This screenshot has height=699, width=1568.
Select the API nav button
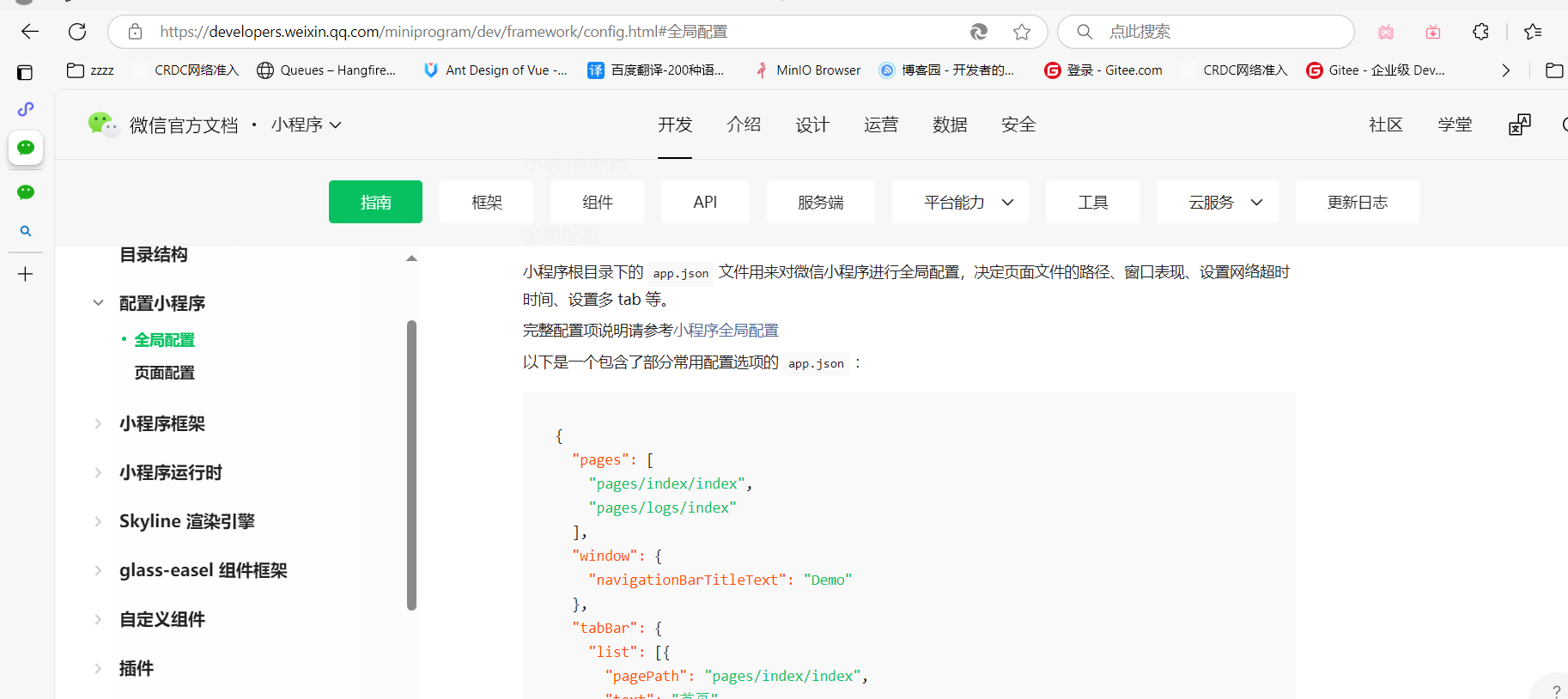705,202
